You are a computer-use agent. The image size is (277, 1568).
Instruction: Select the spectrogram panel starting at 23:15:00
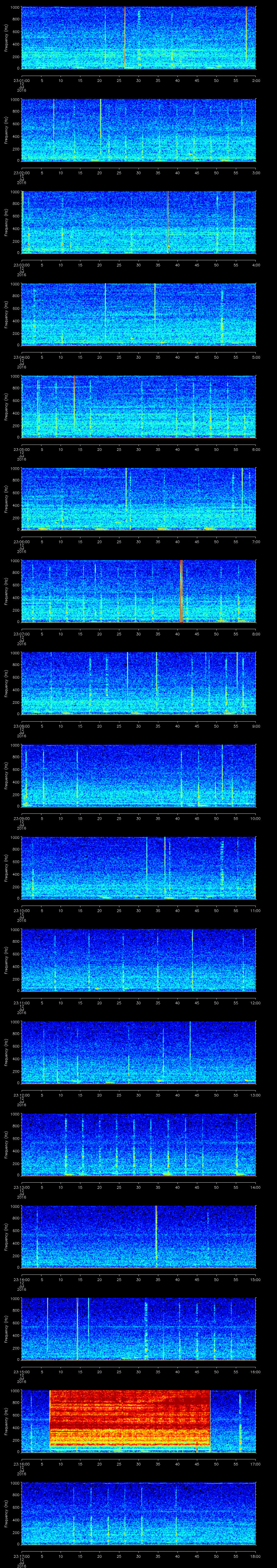pos(139,1328)
